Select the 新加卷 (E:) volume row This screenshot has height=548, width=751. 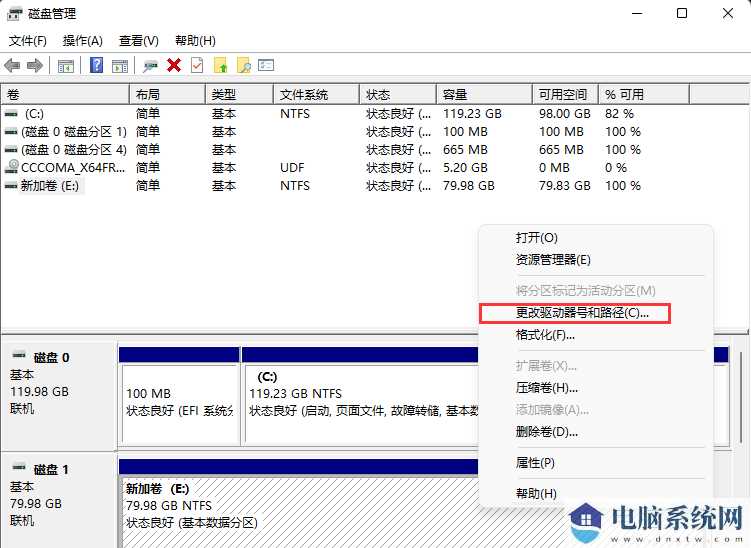[x=345, y=186]
